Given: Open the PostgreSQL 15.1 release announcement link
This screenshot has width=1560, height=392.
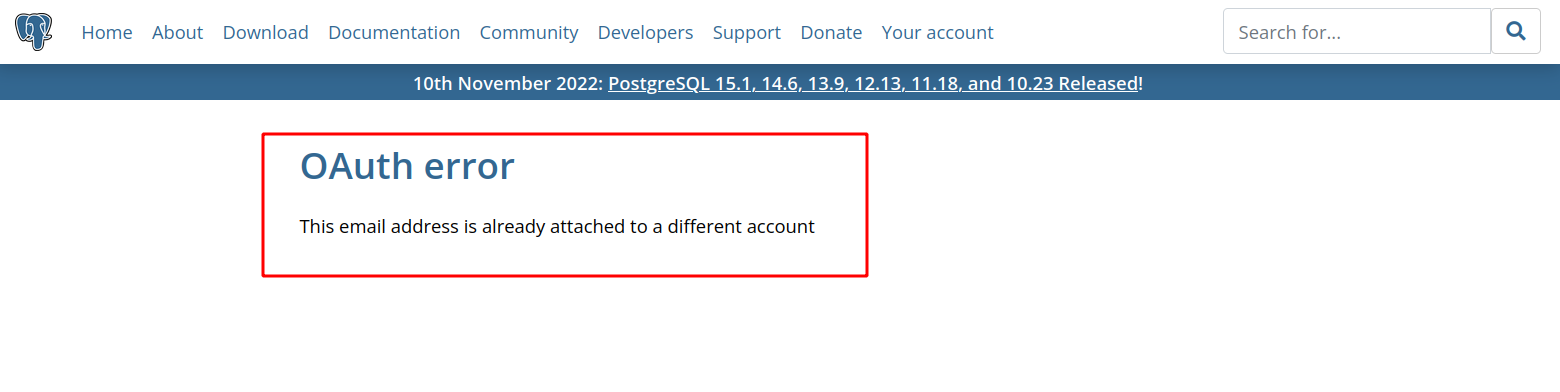Looking at the screenshot, I should point(873,83).
